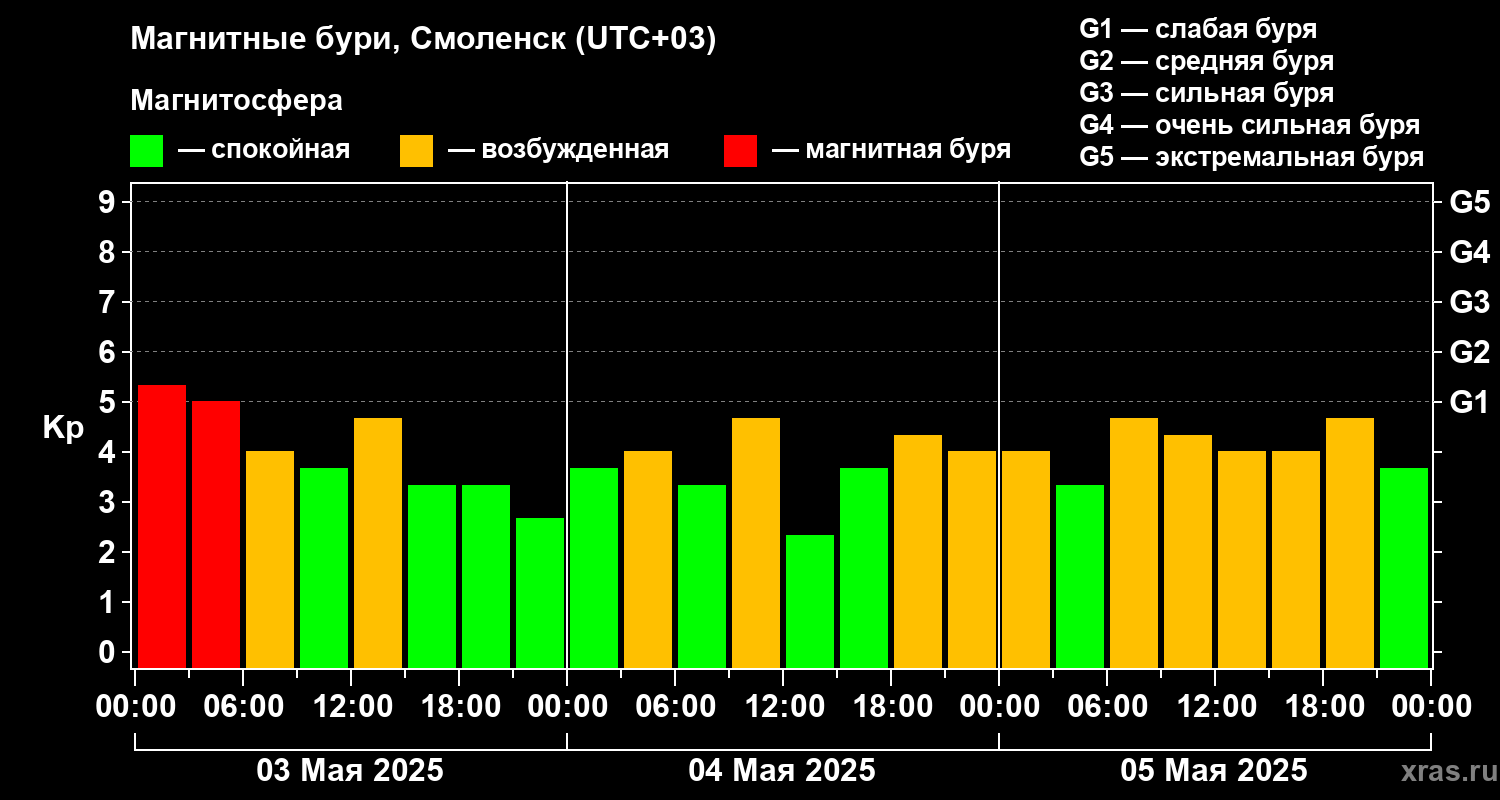Click the second red bar on 03 Мая
This screenshot has height=800, width=1500.
point(216,534)
